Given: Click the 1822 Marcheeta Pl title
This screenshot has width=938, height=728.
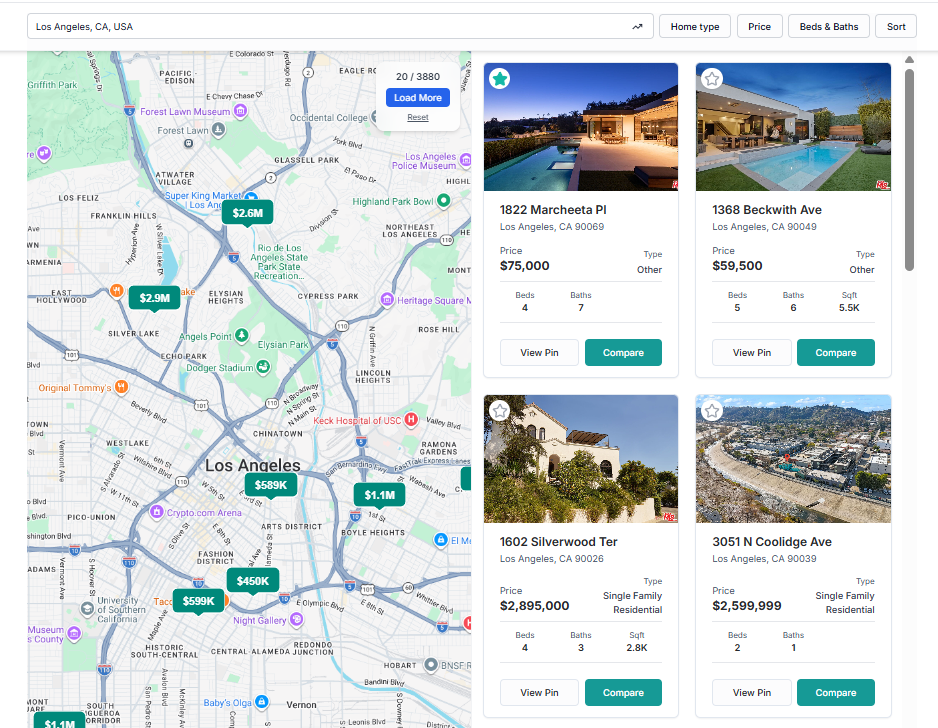Looking at the screenshot, I should pos(553,210).
